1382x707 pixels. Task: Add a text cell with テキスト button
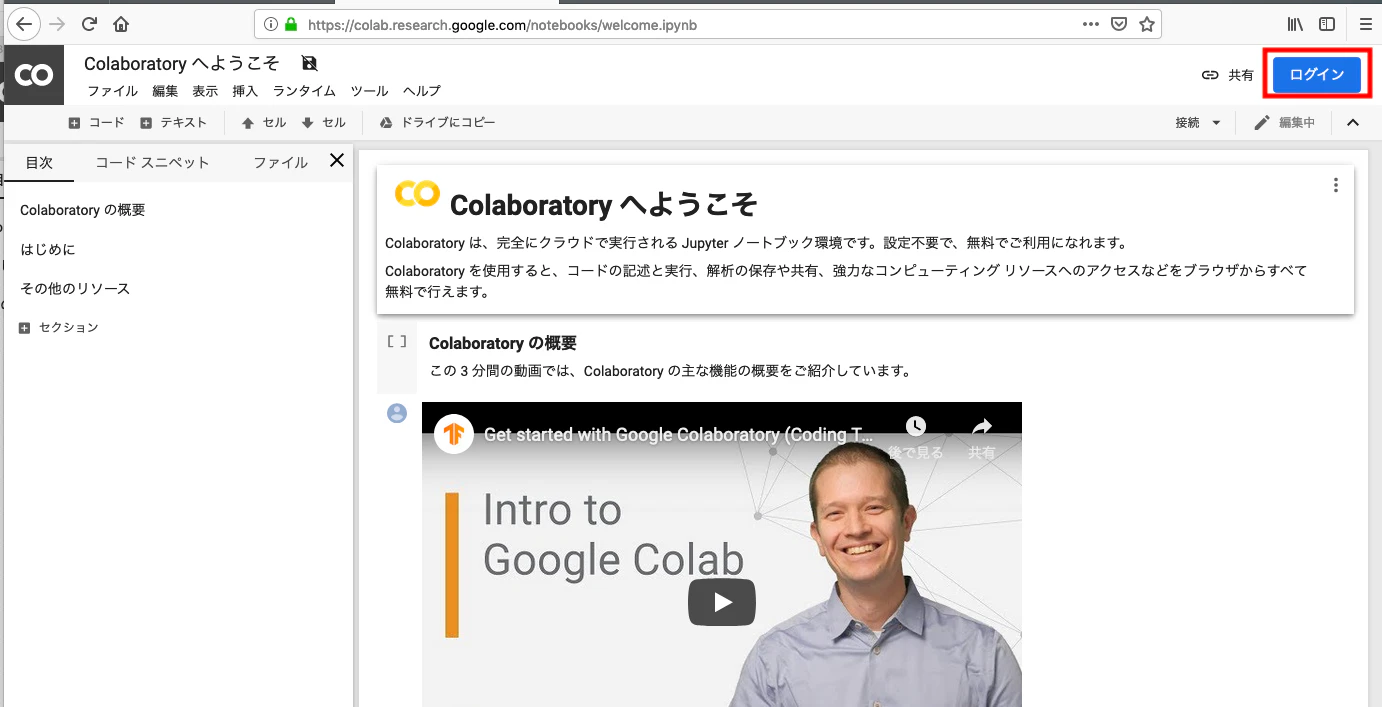(x=173, y=123)
